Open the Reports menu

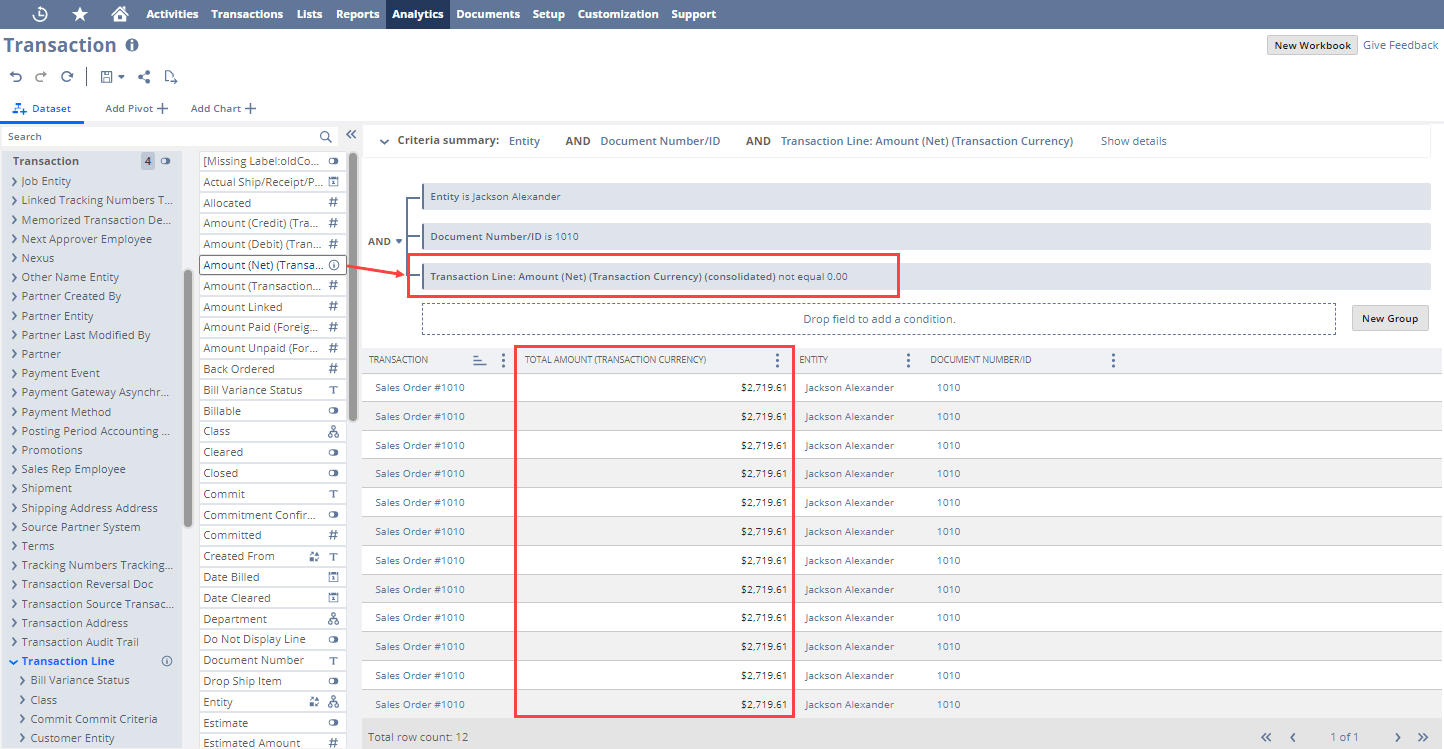[x=357, y=14]
